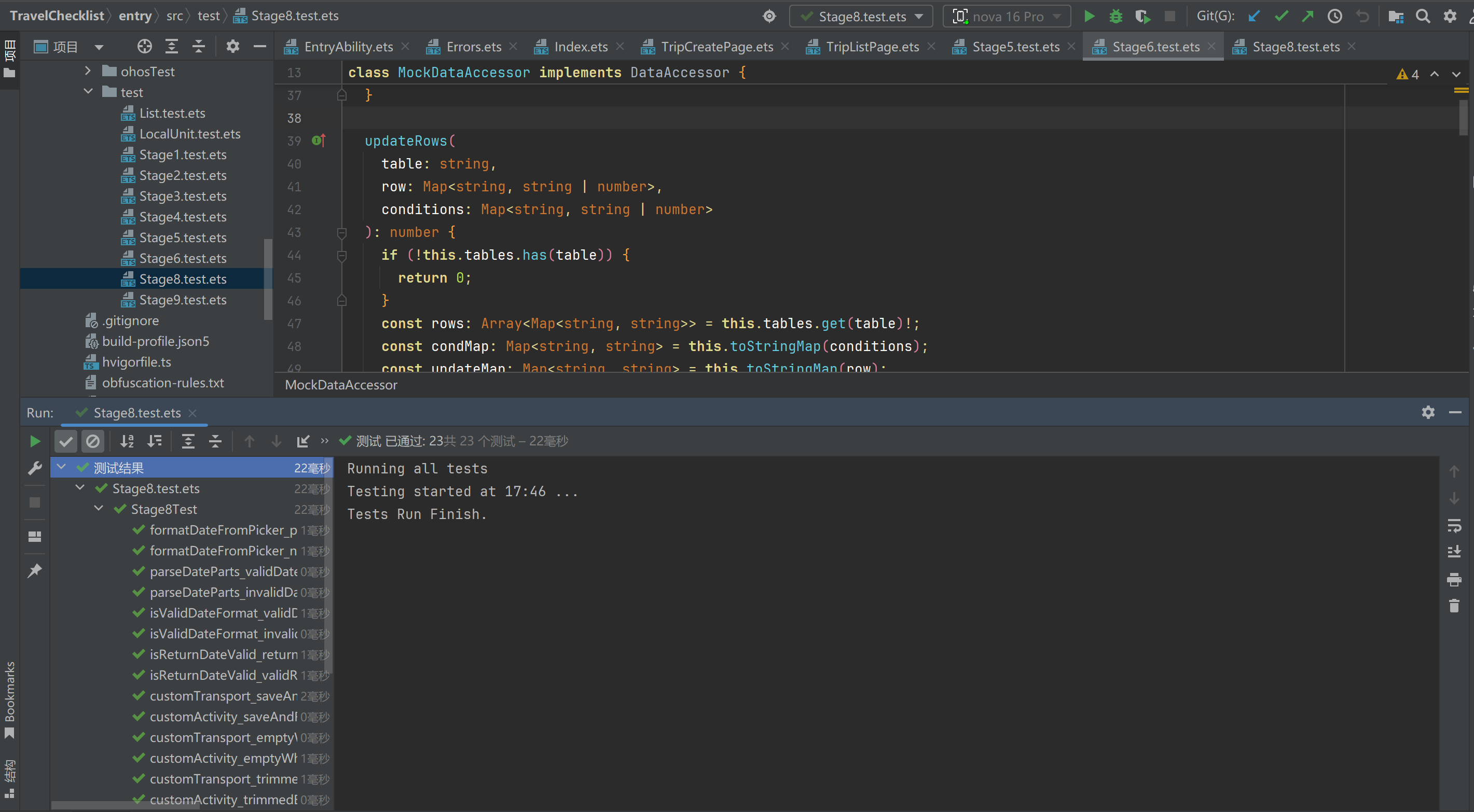The height and width of the screenshot is (812, 1474).
Task: Select hvigorfile.ts in project tree
Action: 136,362
